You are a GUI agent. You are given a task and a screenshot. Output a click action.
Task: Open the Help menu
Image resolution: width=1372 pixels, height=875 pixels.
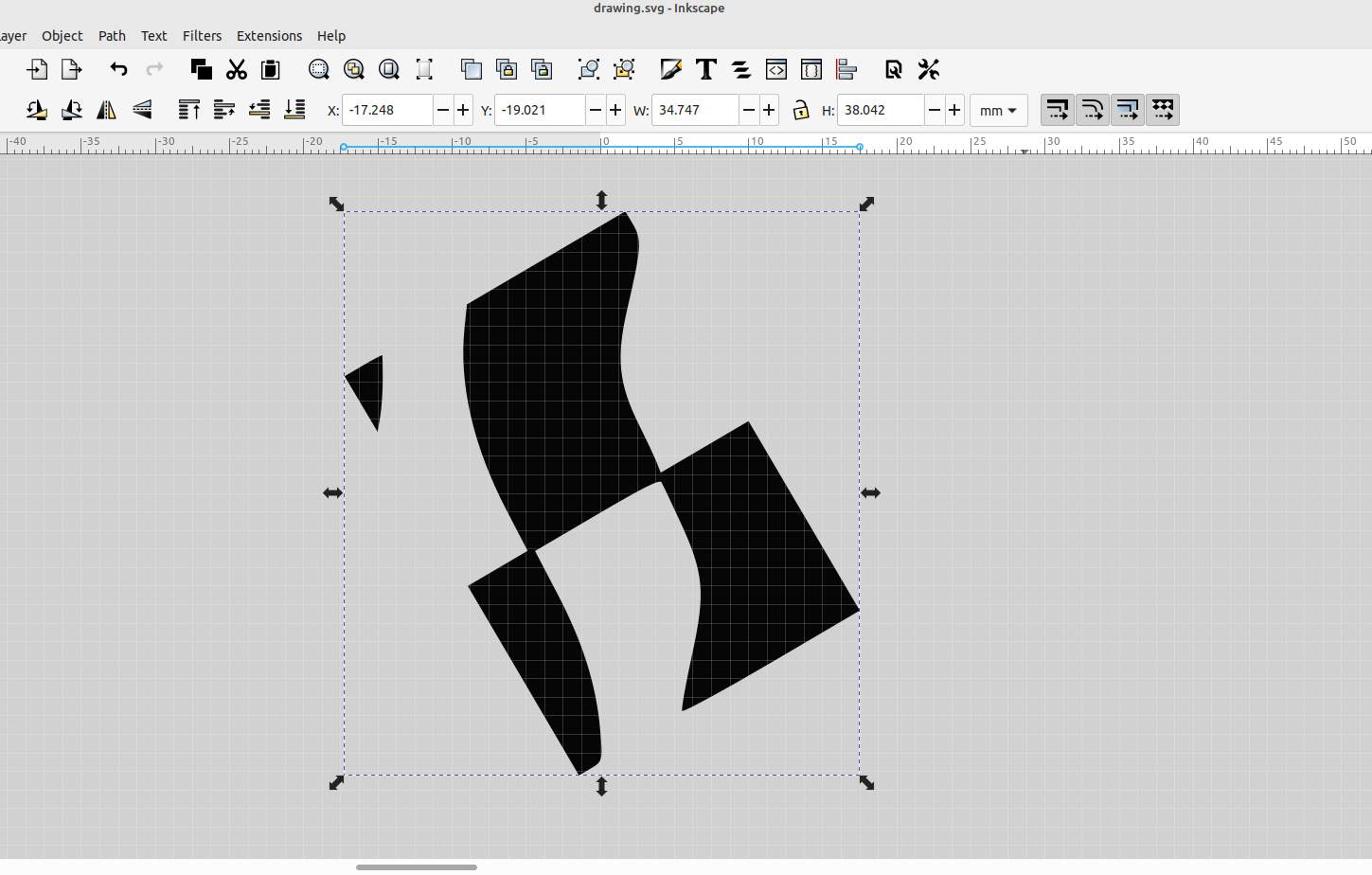(331, 36)
